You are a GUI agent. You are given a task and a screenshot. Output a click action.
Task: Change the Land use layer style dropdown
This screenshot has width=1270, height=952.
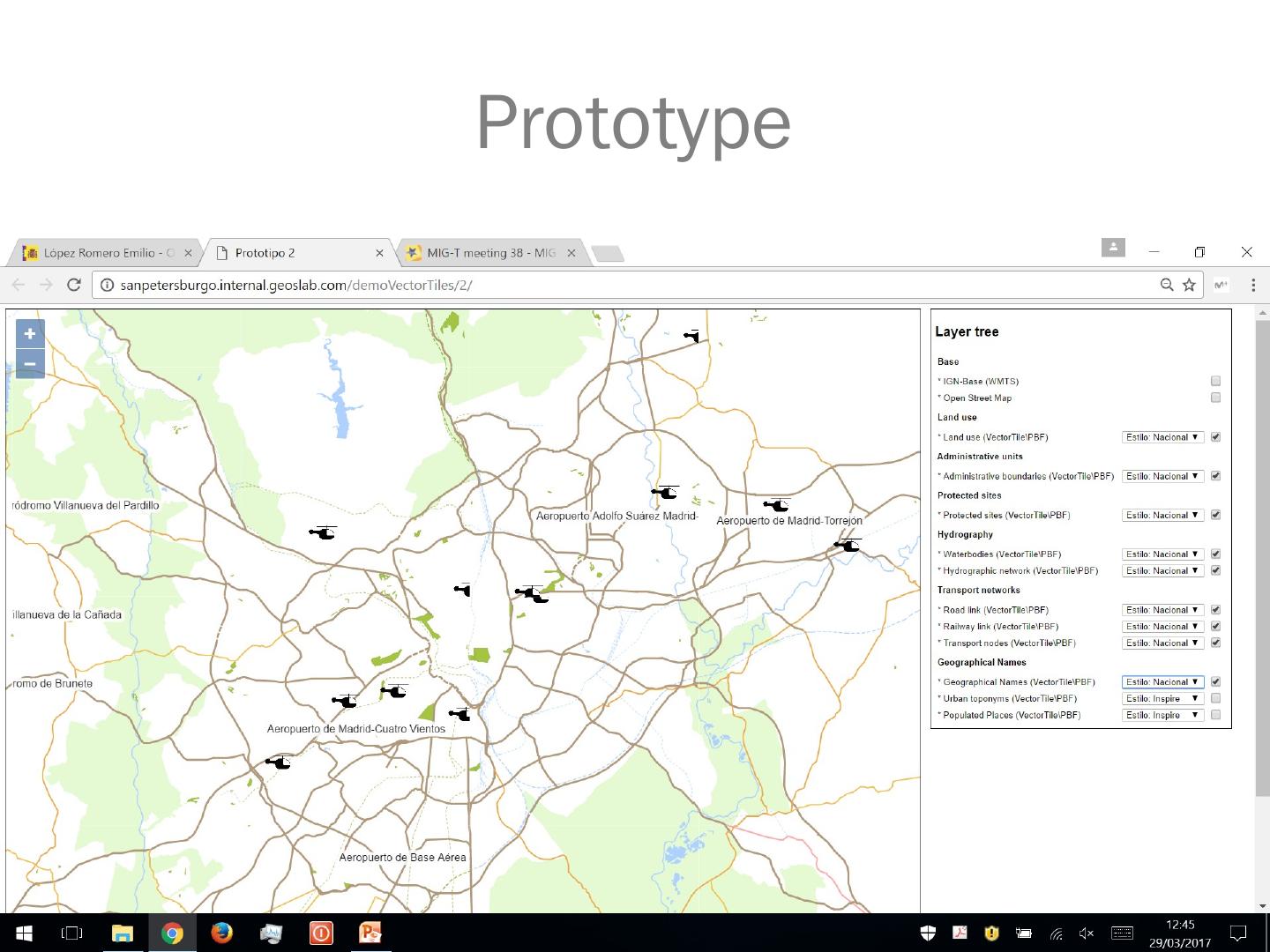[x=1162, y=436]
